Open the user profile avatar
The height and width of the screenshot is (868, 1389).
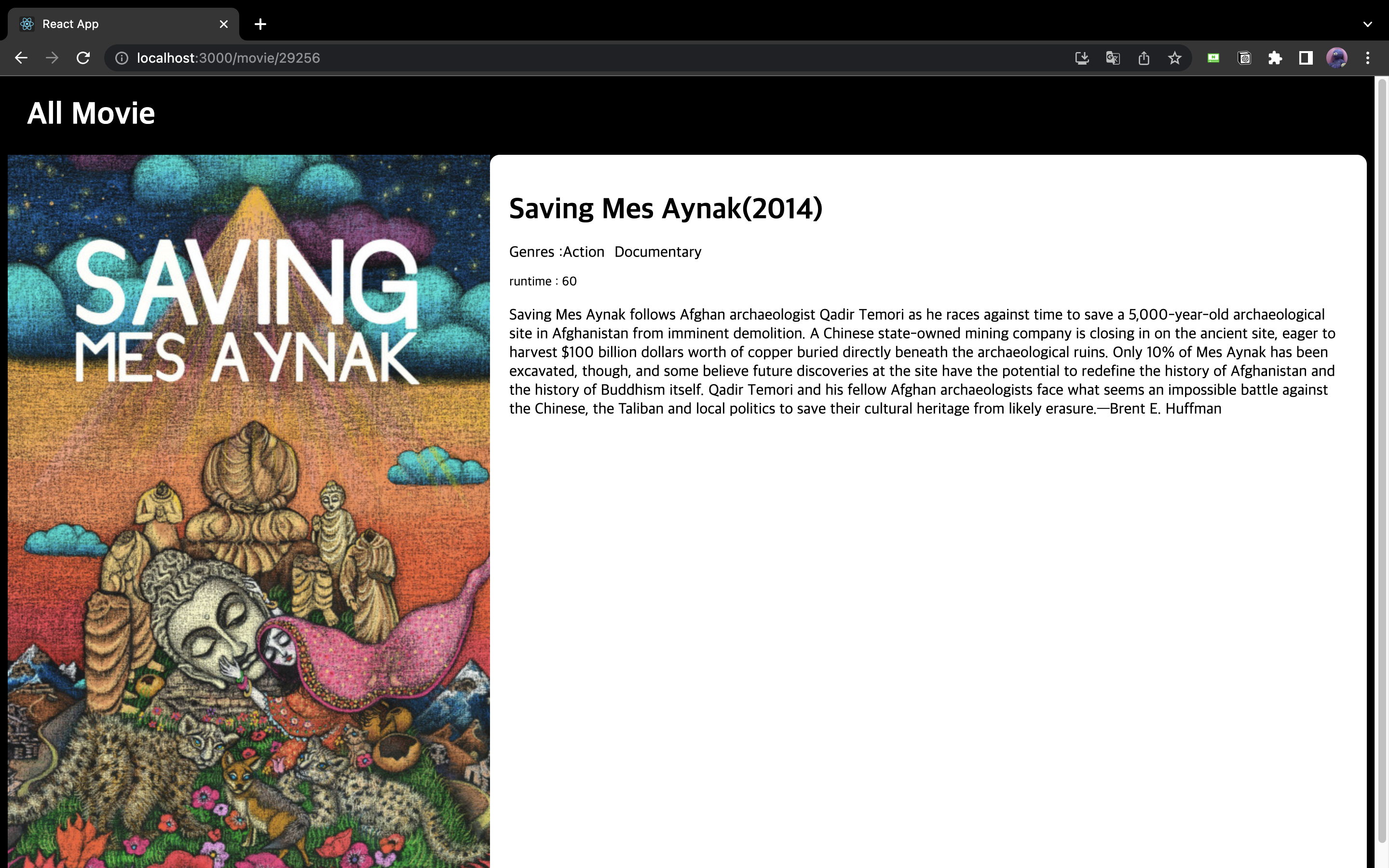coord(1337,58)
